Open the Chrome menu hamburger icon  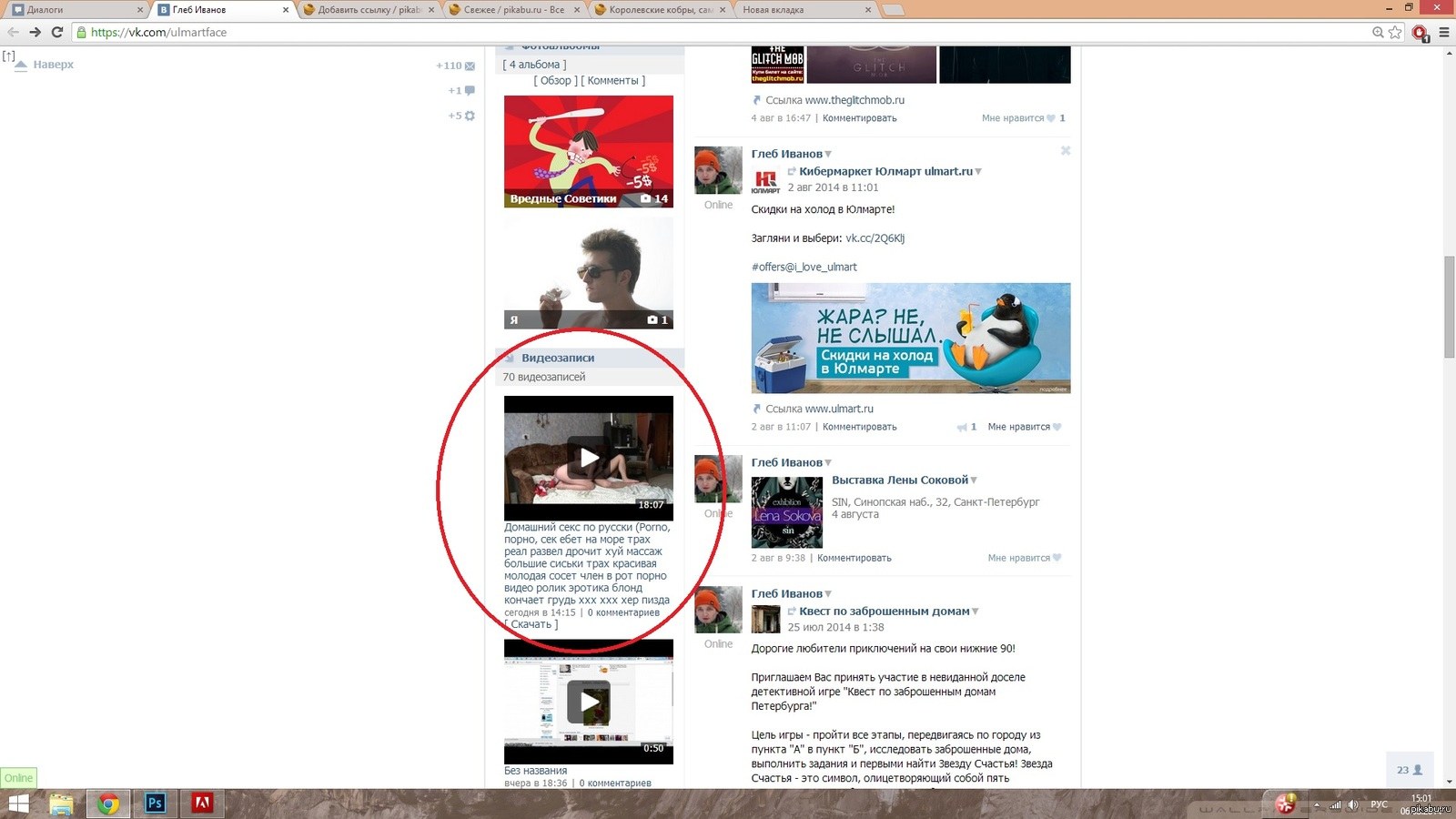point(1443,32)
